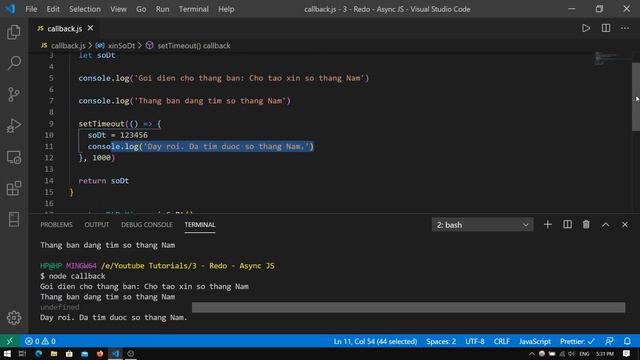
Task: Switch to the OUTPUT panel tab
Action: (97, 224)
